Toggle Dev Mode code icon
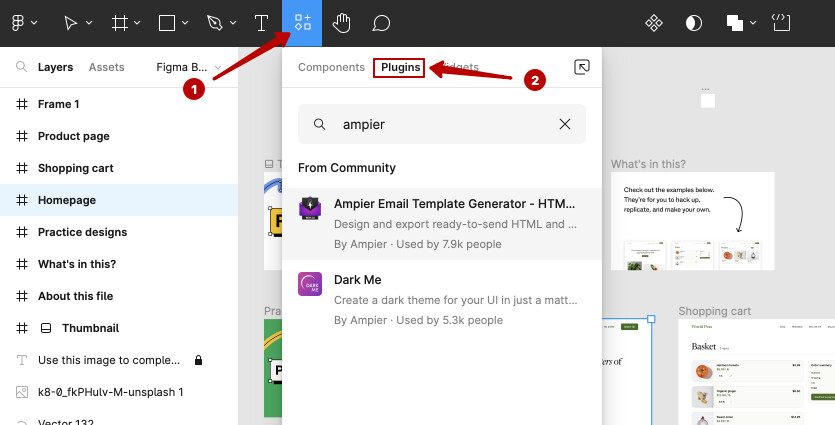835x425 pixels. pyautogui.click(x=781, y=23)
